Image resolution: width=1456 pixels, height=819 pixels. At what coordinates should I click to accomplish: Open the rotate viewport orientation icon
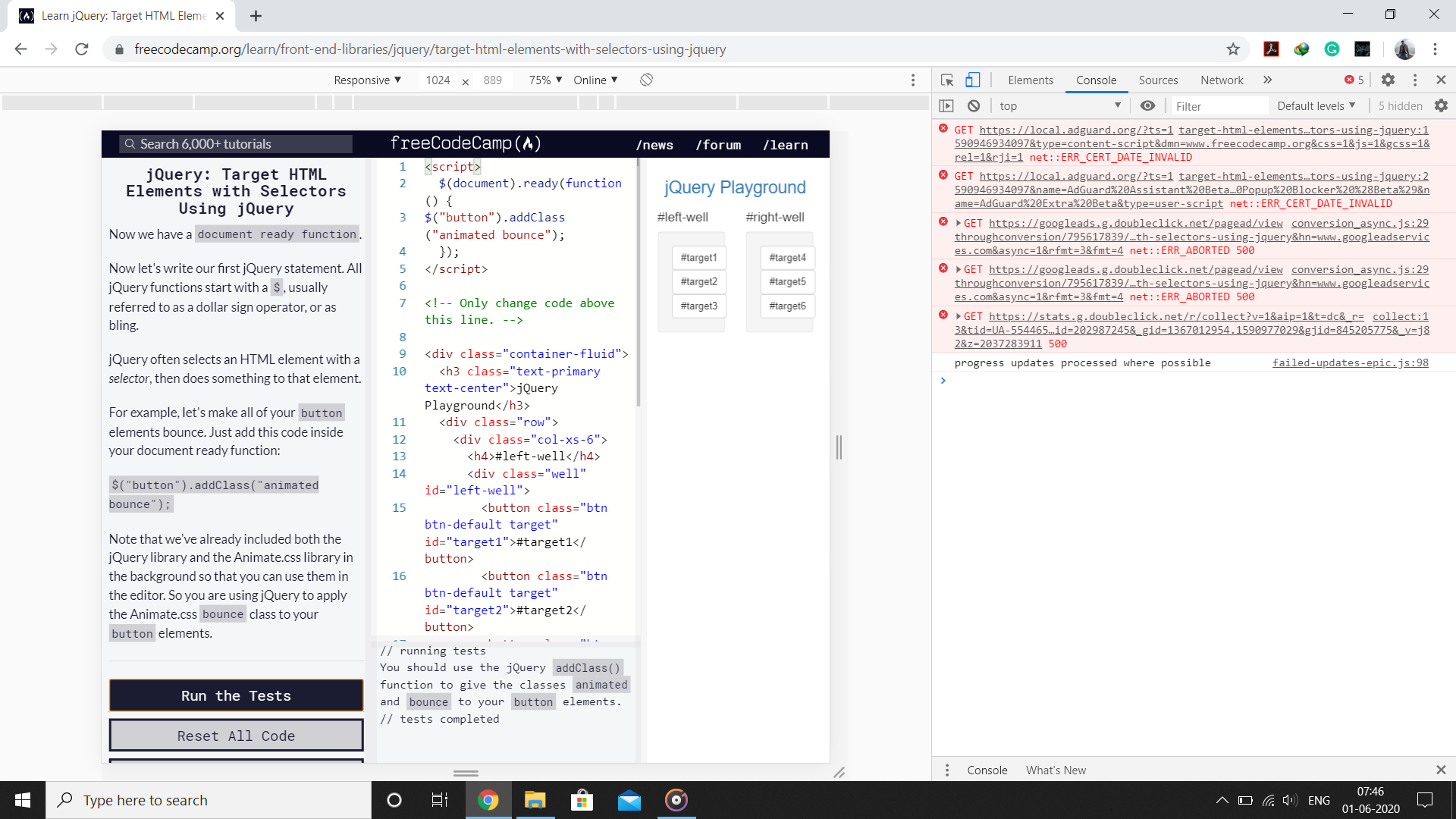coord(646,80)
